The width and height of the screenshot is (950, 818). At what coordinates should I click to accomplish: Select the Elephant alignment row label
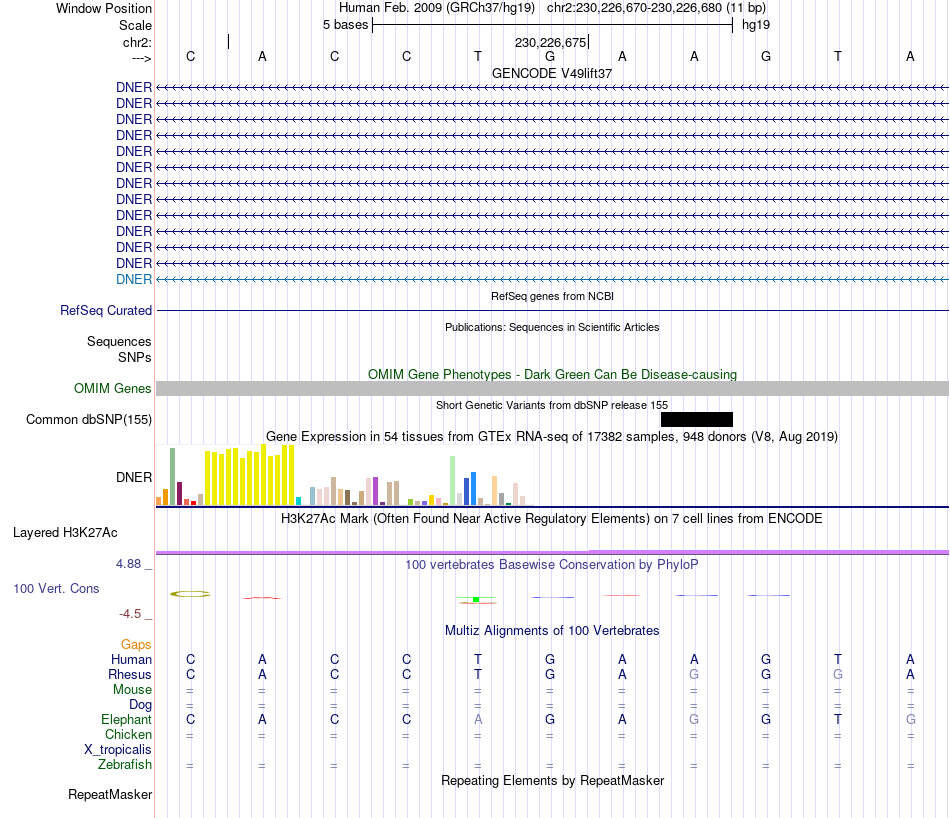coord(126,719)
